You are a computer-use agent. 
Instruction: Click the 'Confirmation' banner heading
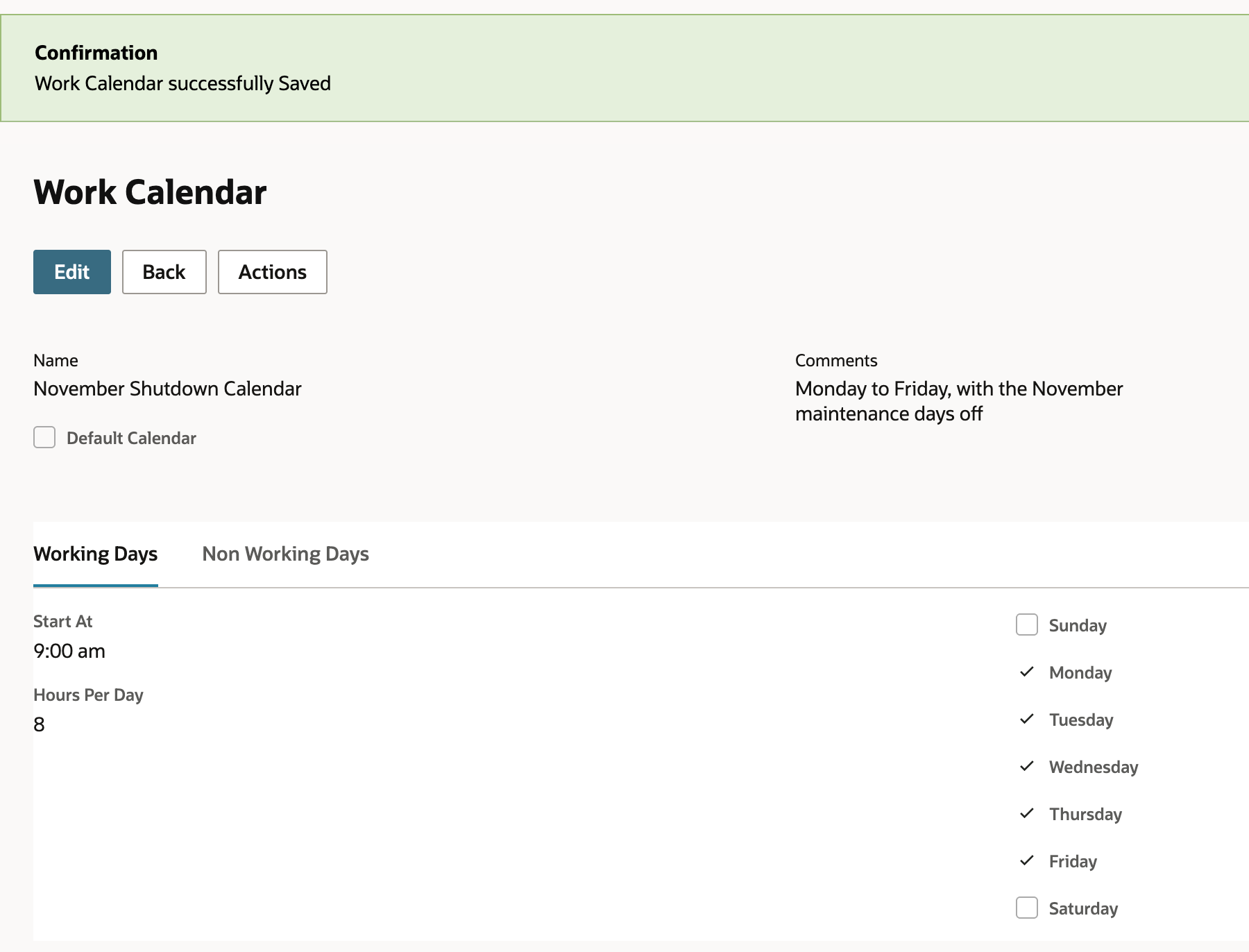coord(96,53)
